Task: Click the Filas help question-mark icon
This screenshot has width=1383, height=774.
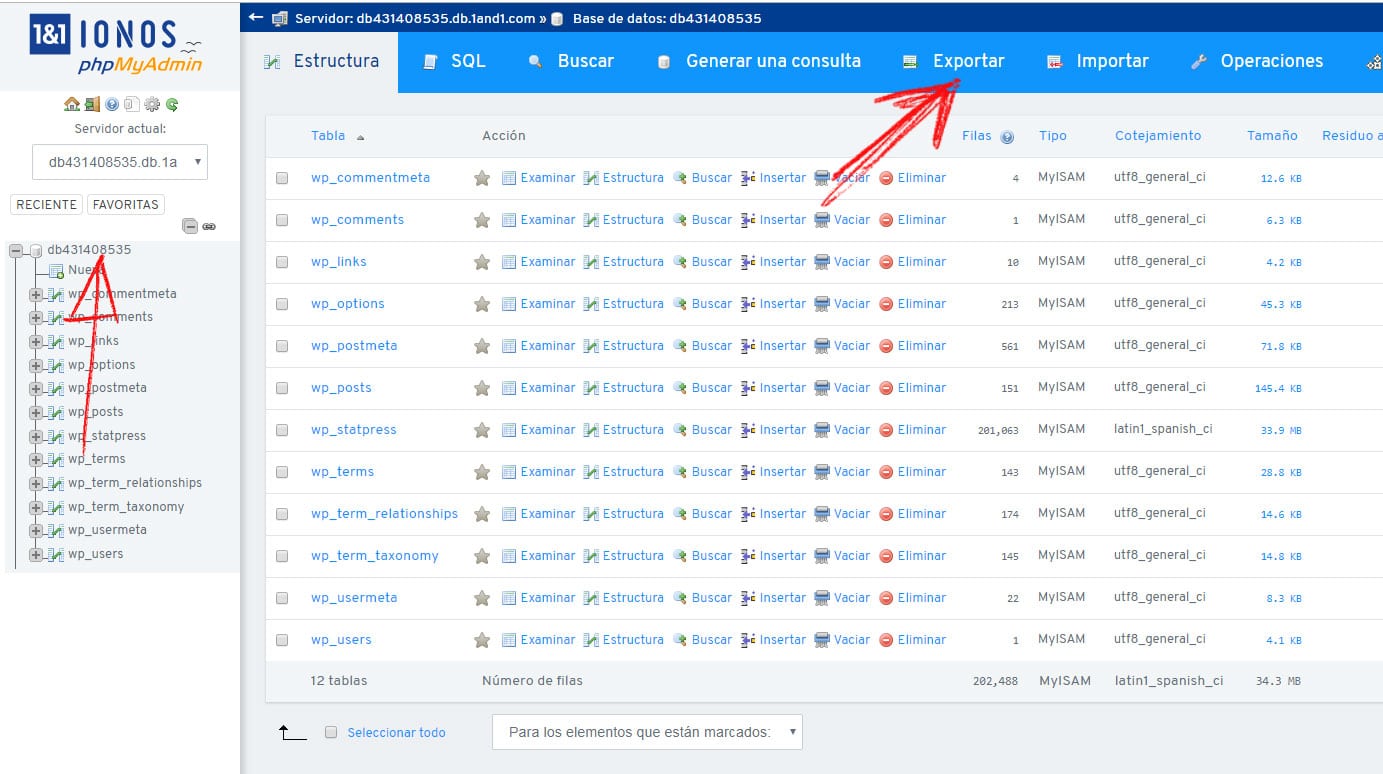Action: (1007, 137)
